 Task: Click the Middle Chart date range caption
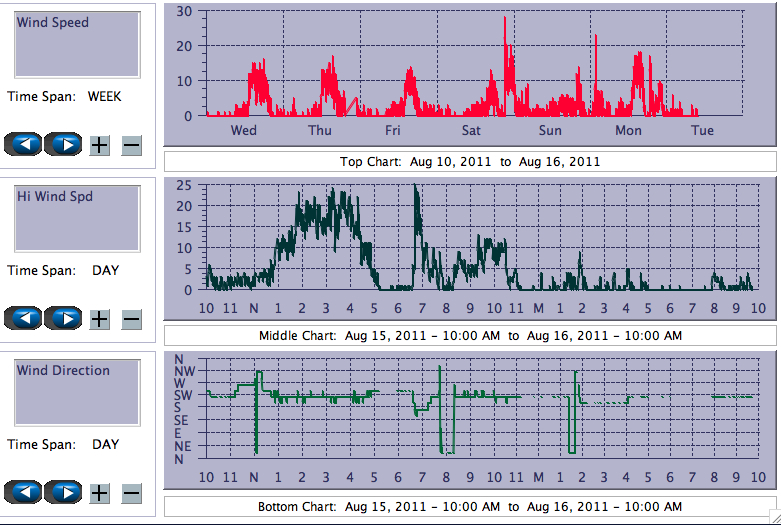[x=470, y=335]
